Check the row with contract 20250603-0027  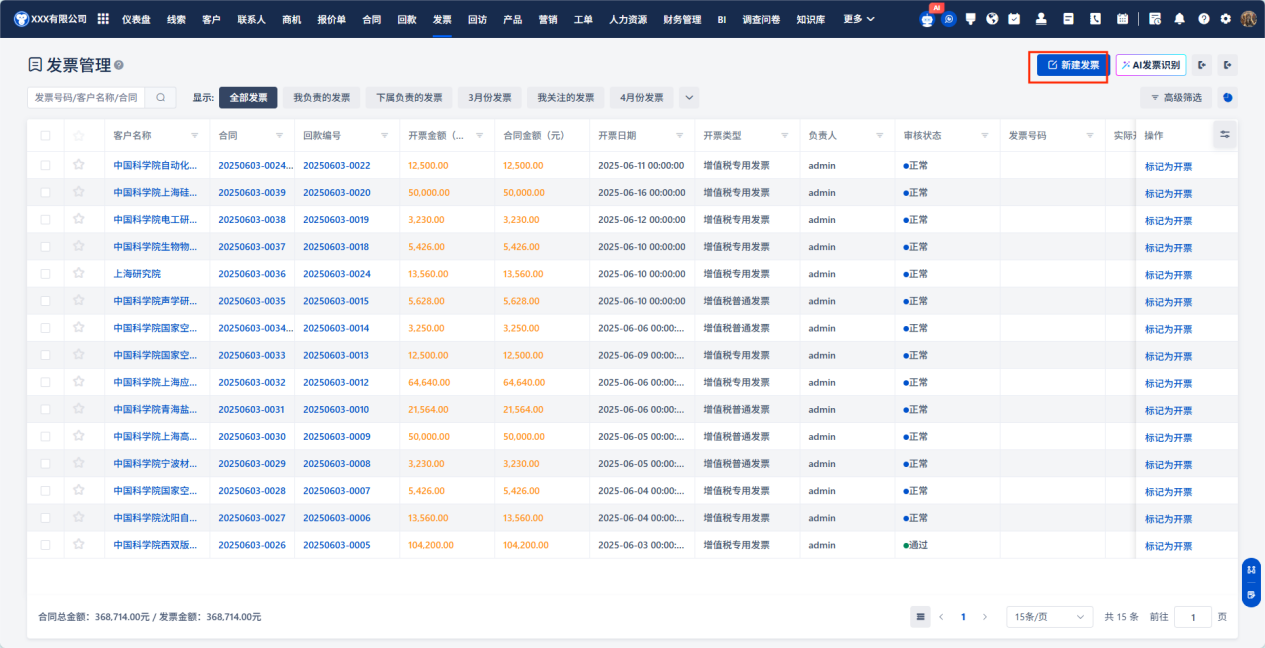click(x=45, y=518)
